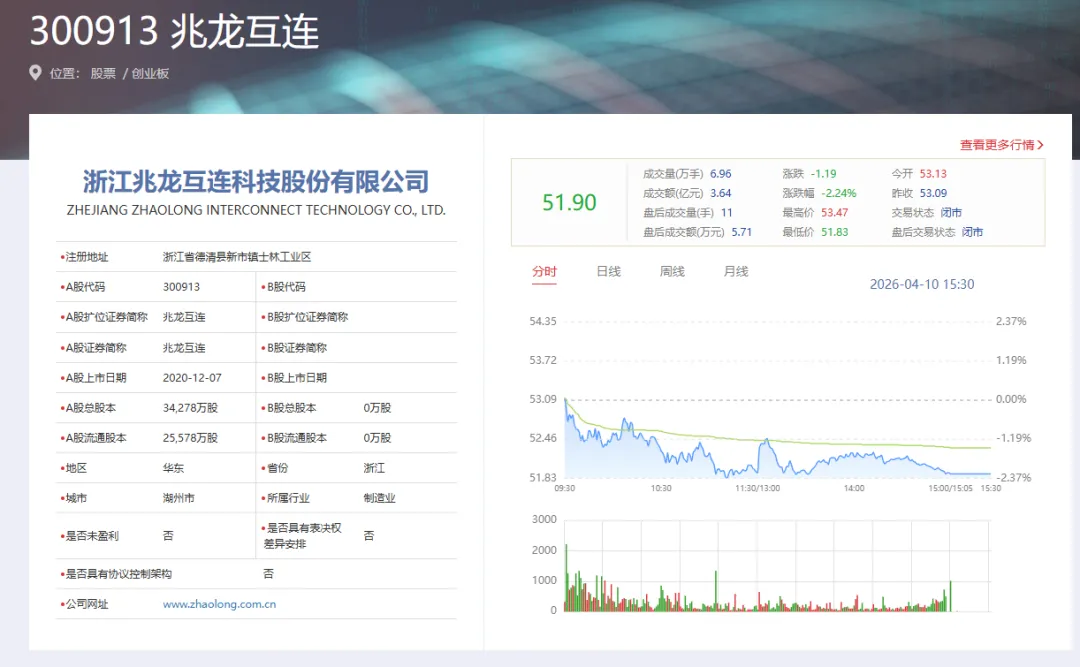Click the 昨收 value 53.09
The width and height of the screenshot is (1080, 667).
pyautogui.click(x=933, y=193)
